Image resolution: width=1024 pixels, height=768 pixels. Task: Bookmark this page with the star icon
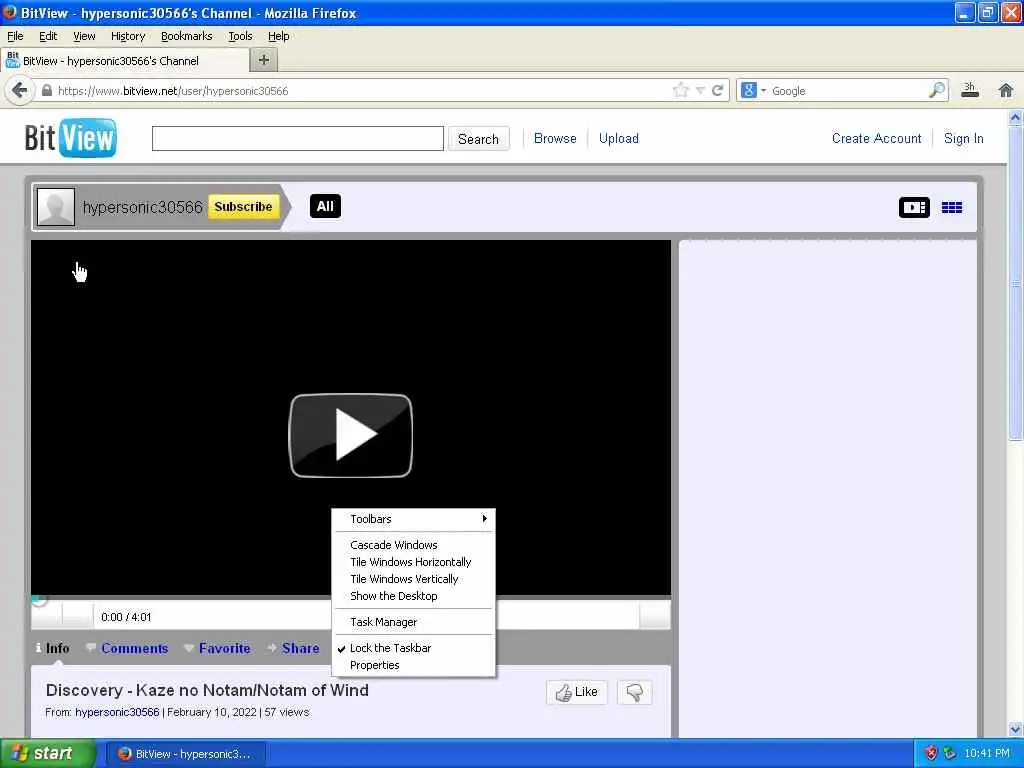point(680,90)
